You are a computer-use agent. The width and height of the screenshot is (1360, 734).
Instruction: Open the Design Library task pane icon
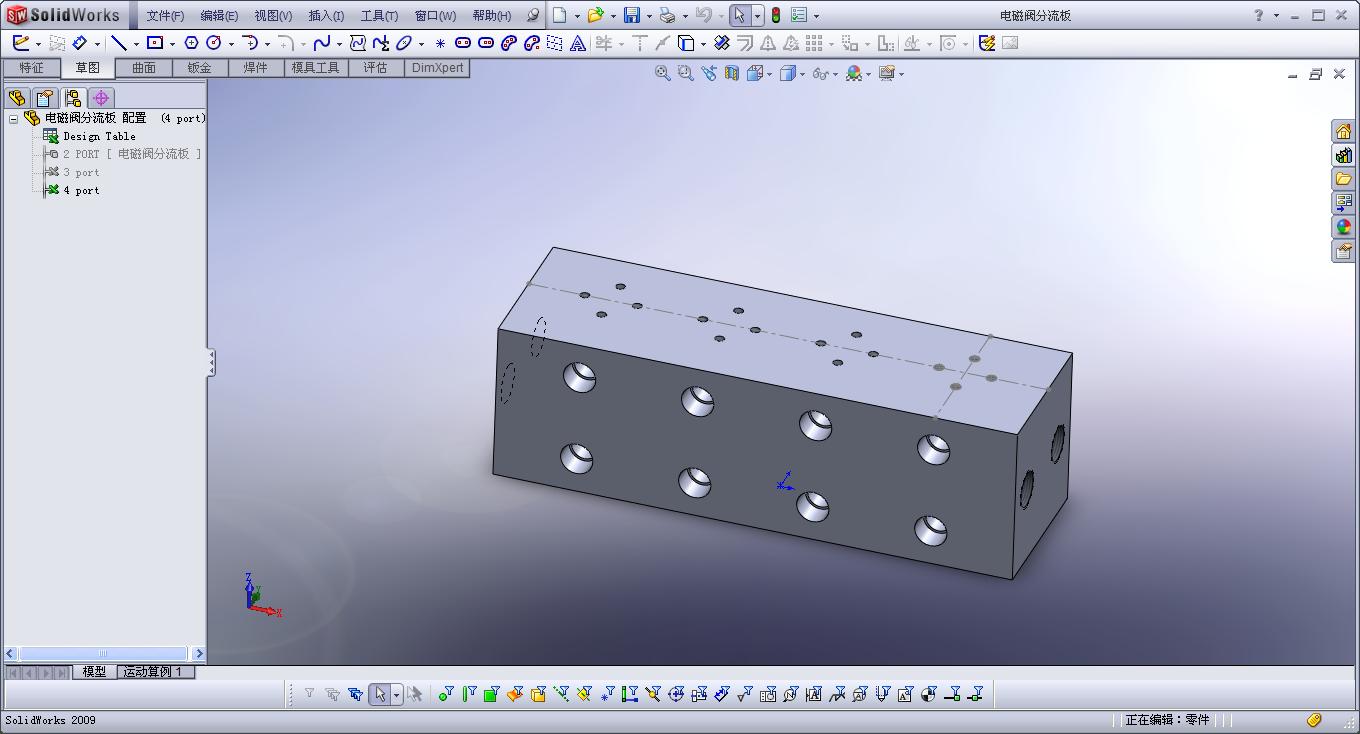(x=1343, y=155)
